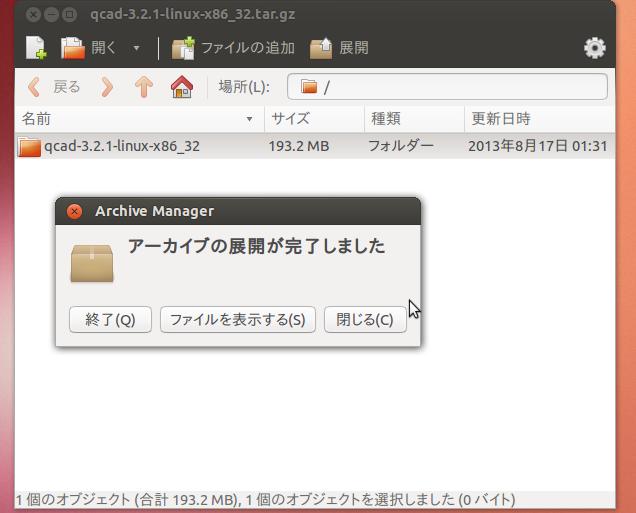636x513 pixels.
Task: Click the 193.2 MB size cell
Action: pos(299,146)
